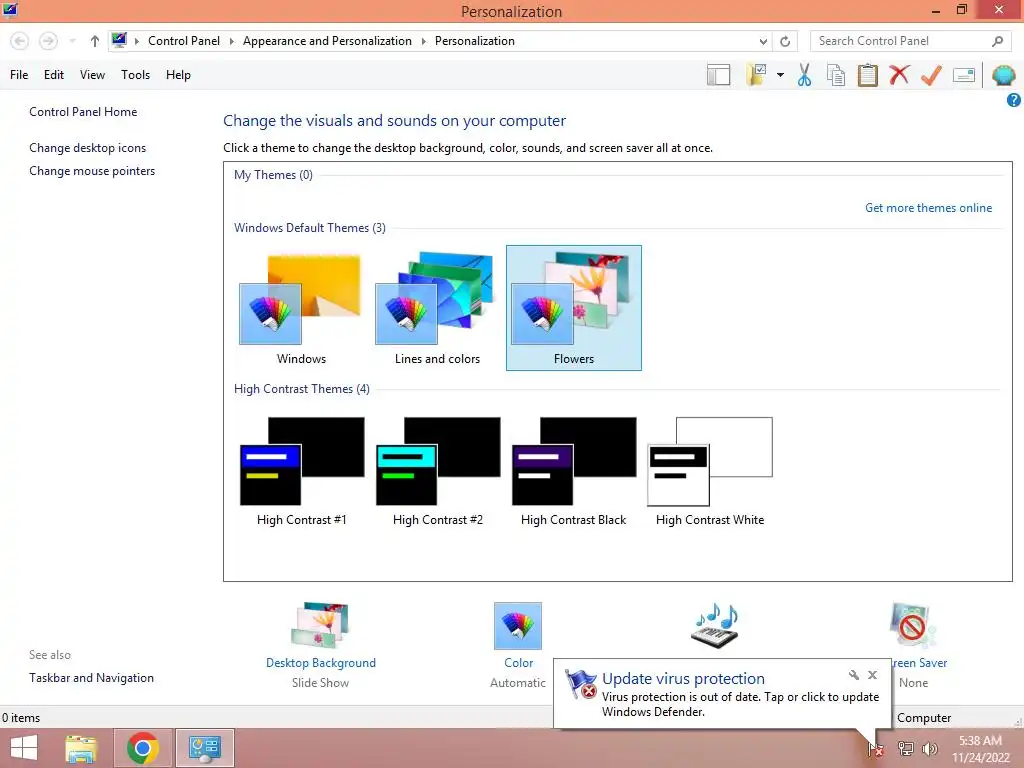Expand the address bar history dropdown
The image size is (1024, 768).
click(x=763, y=41)
